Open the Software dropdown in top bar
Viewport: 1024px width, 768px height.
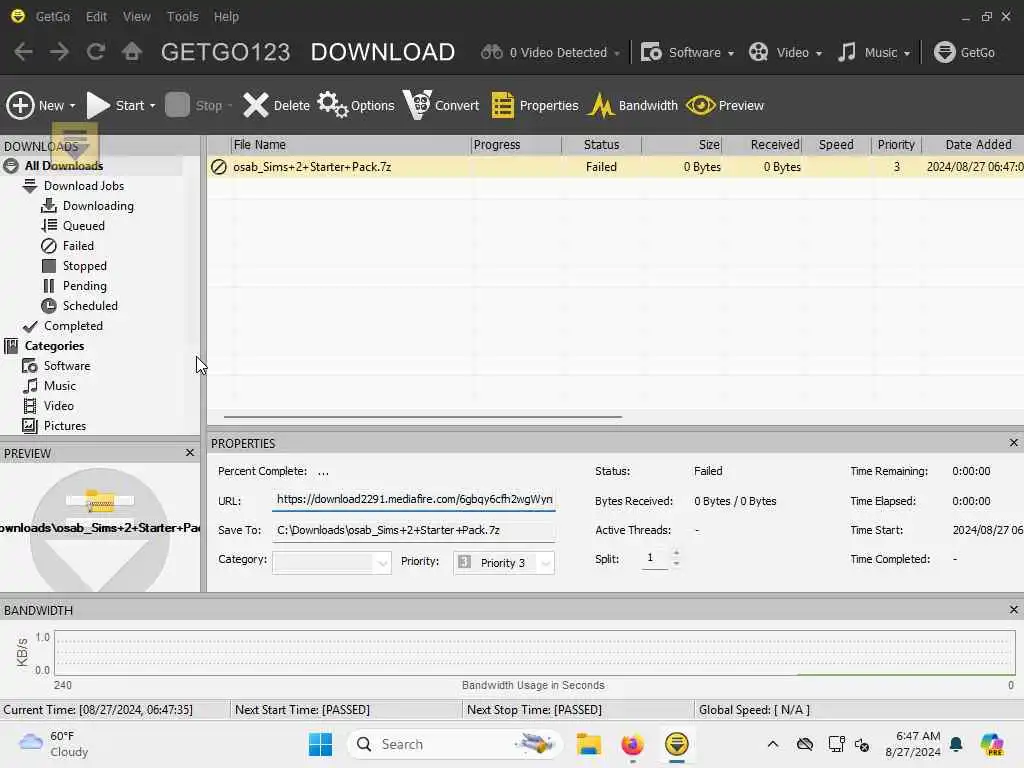731,54
